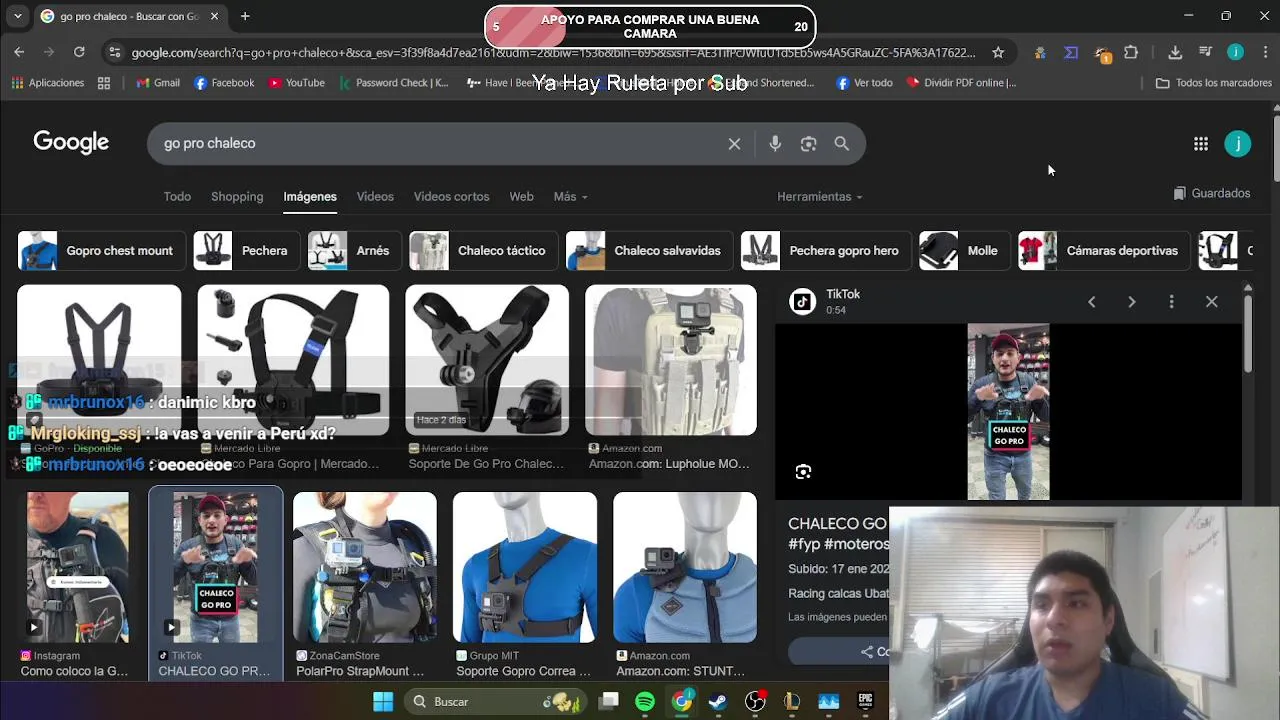Switch to the Videos cortos tab

[451, 197]
